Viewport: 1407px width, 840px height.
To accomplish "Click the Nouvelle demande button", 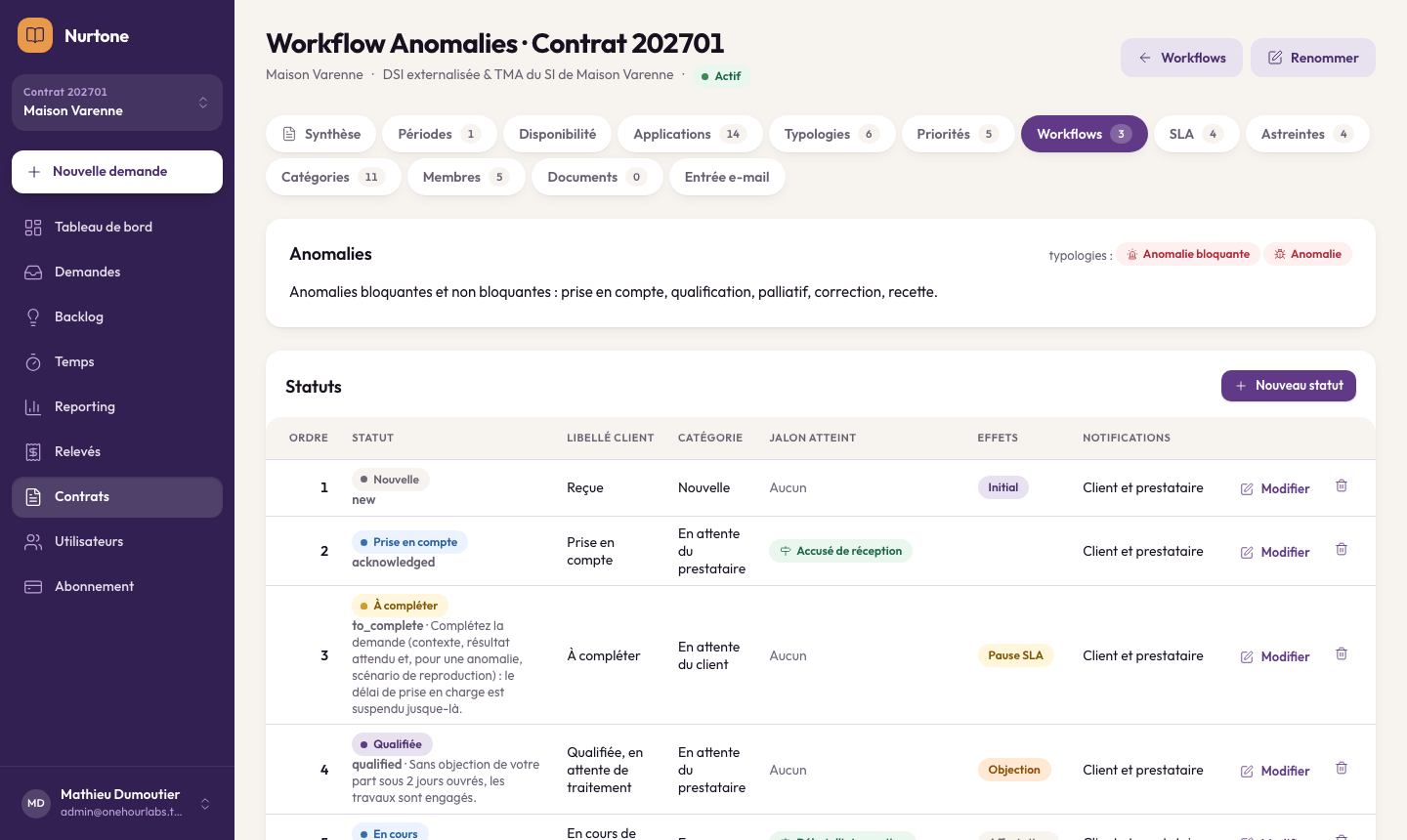I will coord(117,172).
